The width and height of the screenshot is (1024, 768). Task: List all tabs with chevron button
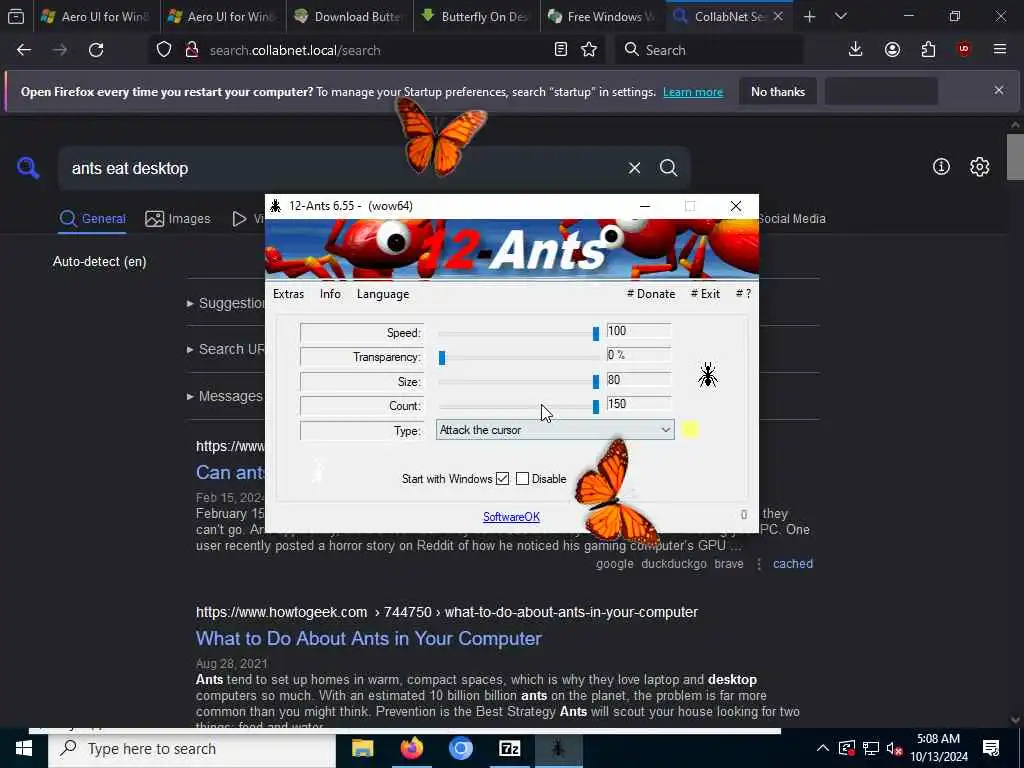(841, 16)
